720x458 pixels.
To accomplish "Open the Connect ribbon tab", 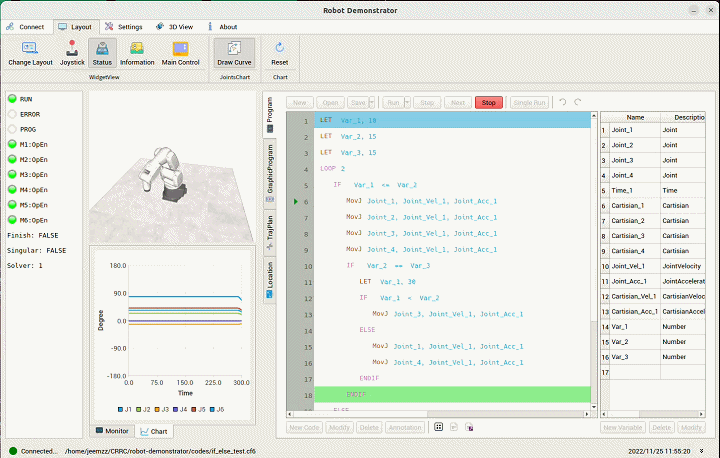I will point(25,27).
